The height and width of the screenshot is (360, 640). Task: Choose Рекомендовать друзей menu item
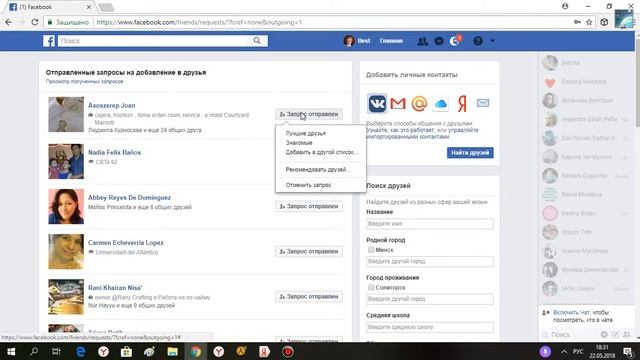pyautogui.click(x=318, y=169)
